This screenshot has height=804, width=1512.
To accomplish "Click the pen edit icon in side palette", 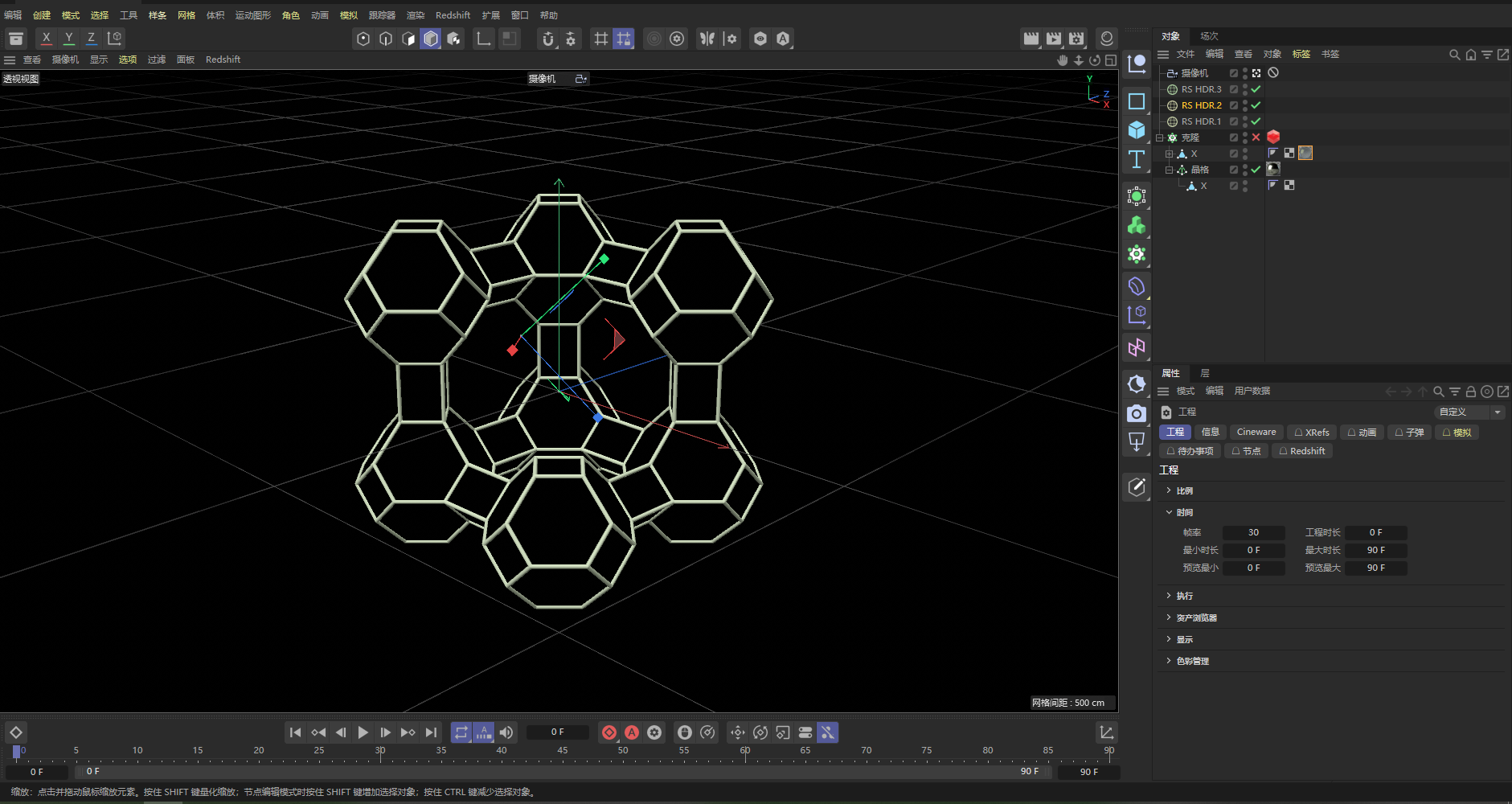I will point(1137,487).
